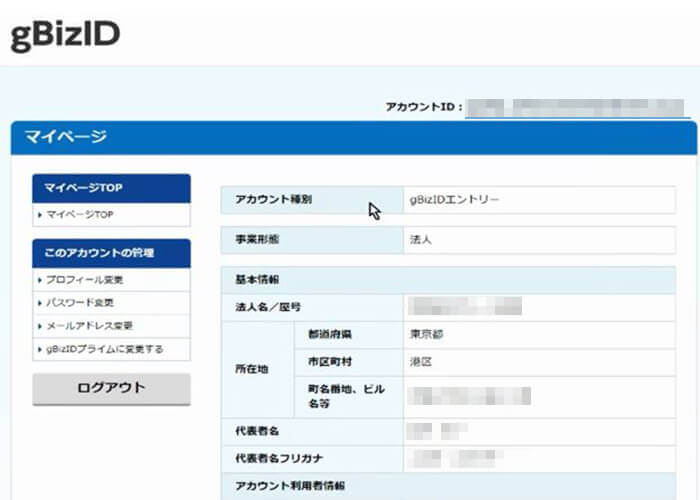This screenshot has height=500, width=700.
Task: Click the マイページTOP sidebar header
Action: 112,188
